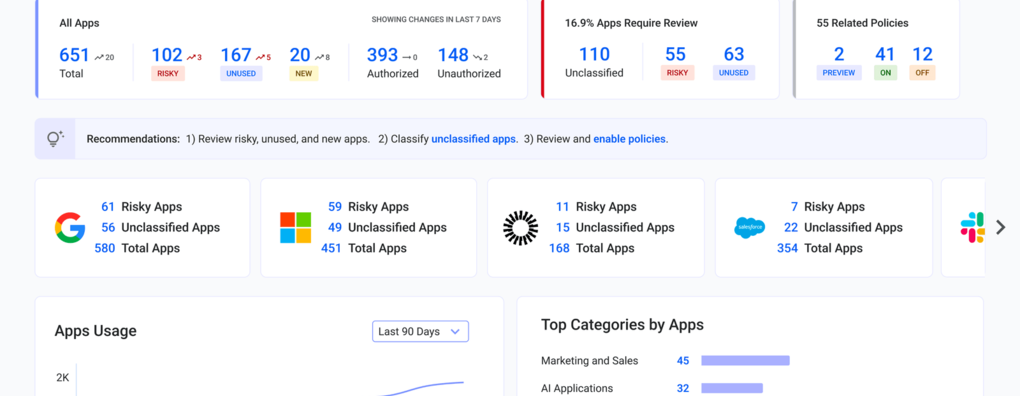Click the 15 Unclassified Apps count
This screenshot has width=1020, height=396.
pos(563,228)
